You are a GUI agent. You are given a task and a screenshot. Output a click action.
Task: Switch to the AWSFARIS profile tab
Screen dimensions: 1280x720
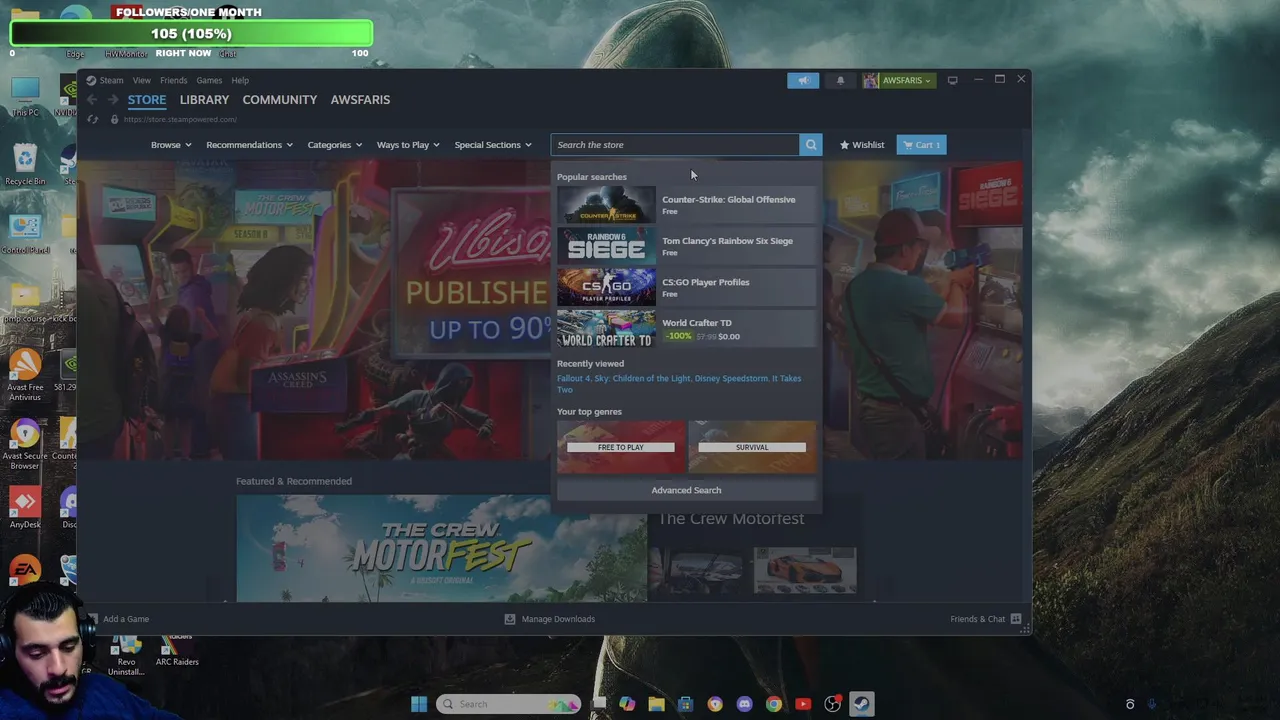click(x=360, y=100)
